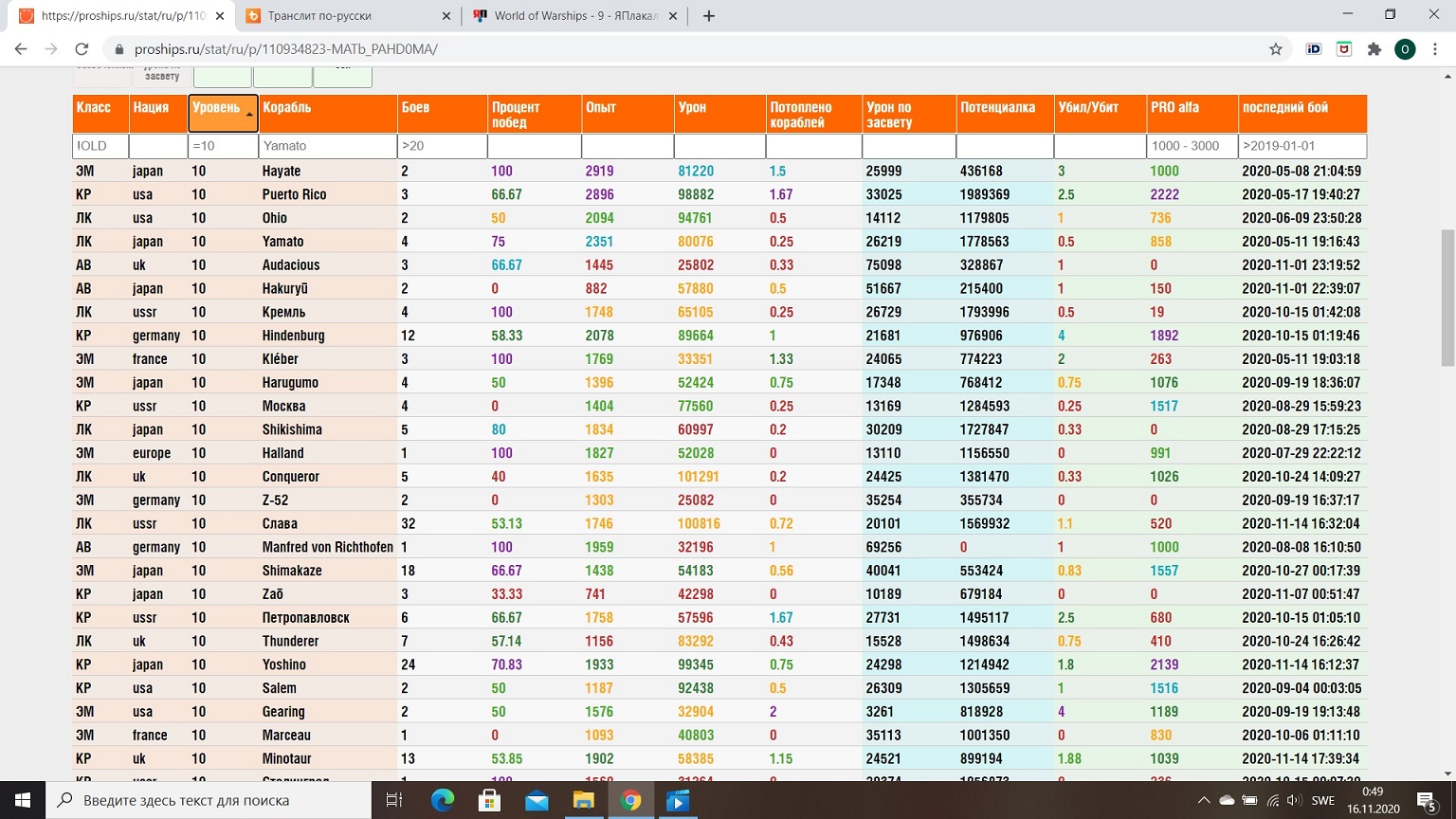The width and height of the screenshot is (1456, 819).
Task: Click the Windows taskbar search box
Action: [209, 800]
